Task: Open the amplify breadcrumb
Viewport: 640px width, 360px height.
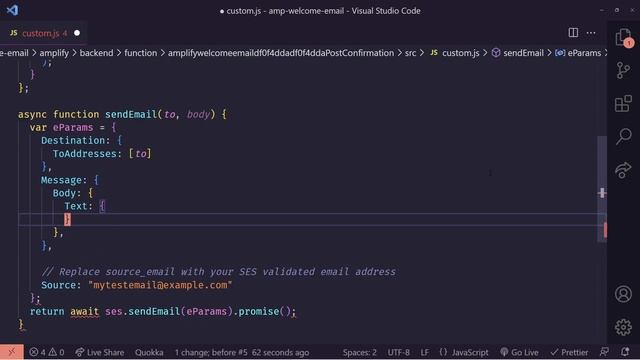Action: click(54, 53)
